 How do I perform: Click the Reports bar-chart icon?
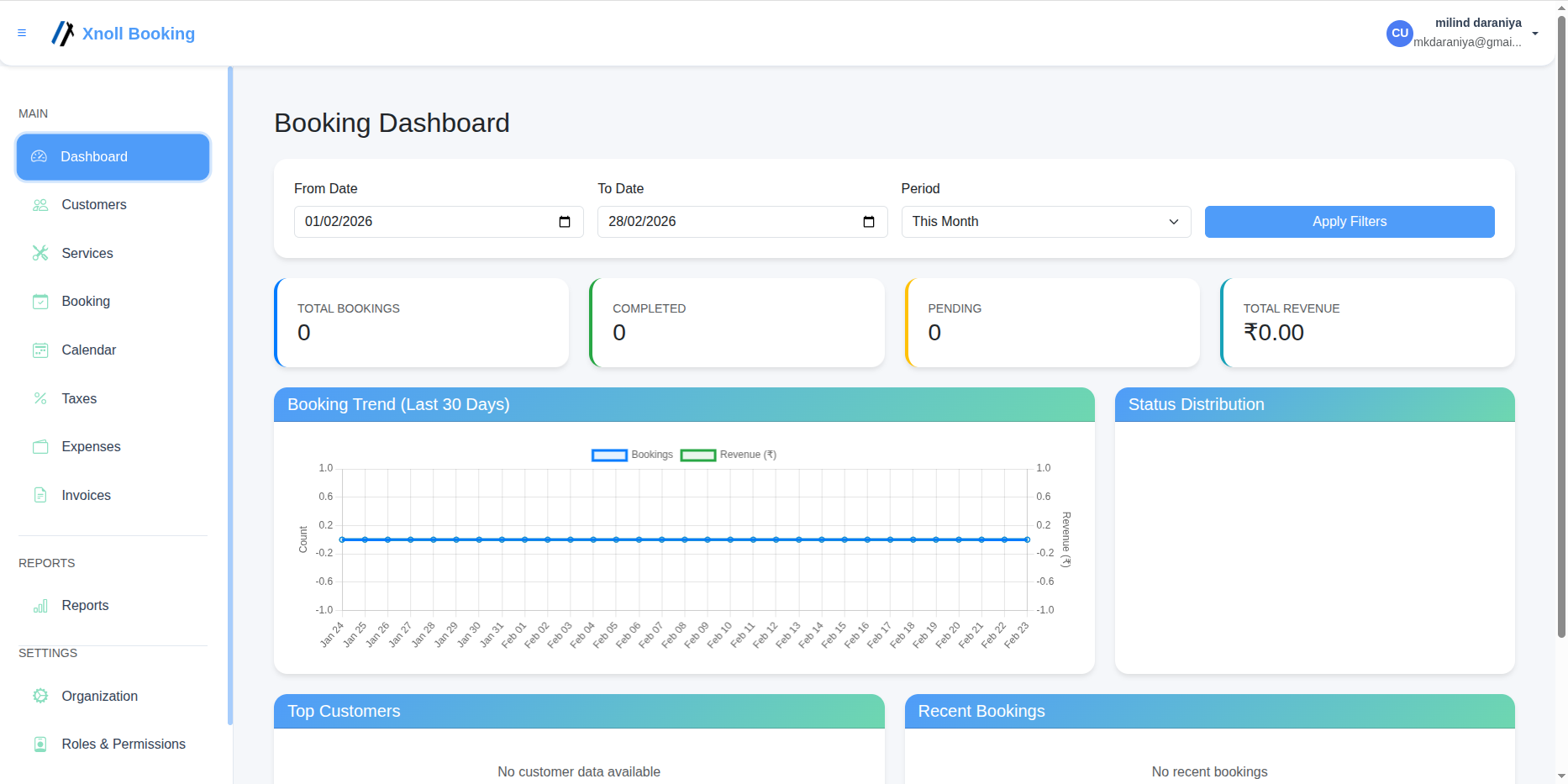[40, 606]
